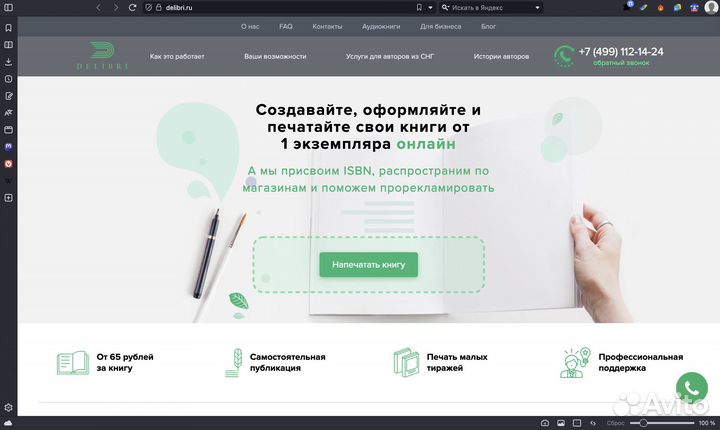This screenshot has width=720, height=430.
Task: Open browser settings gear icon
Action: click(8, 407)
